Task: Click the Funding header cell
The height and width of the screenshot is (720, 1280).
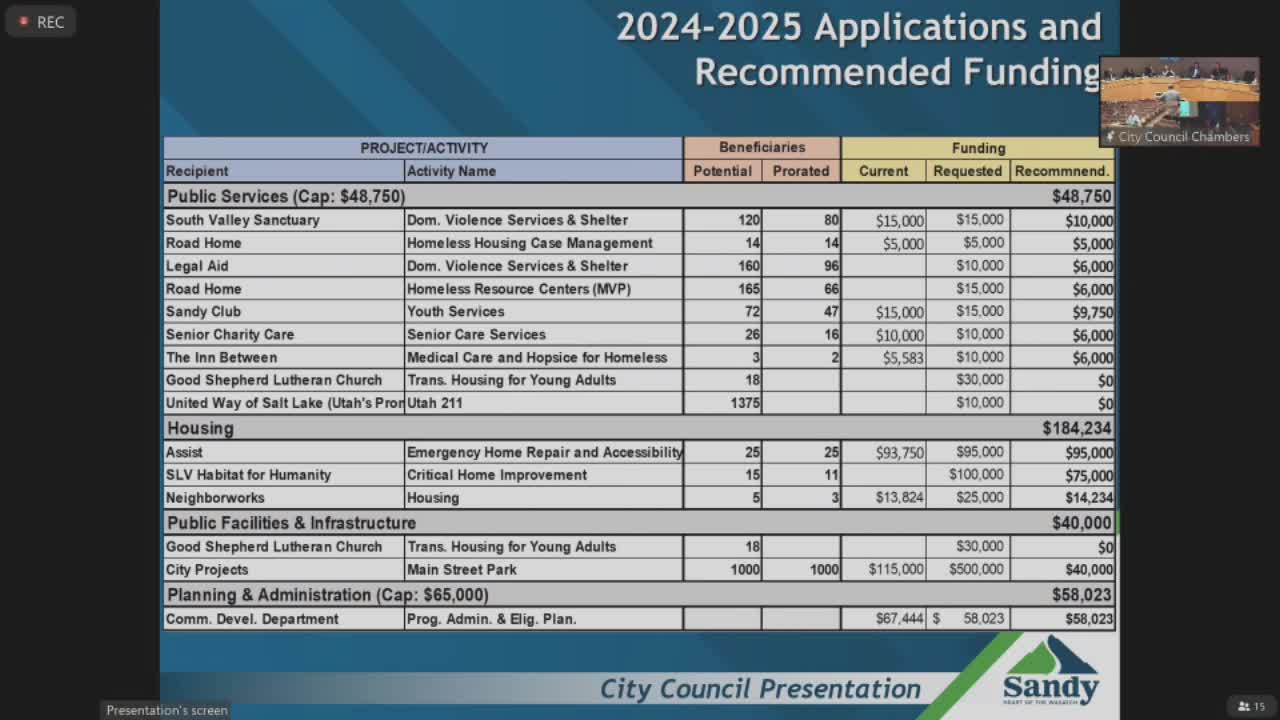Action: (x=978, y=147)
